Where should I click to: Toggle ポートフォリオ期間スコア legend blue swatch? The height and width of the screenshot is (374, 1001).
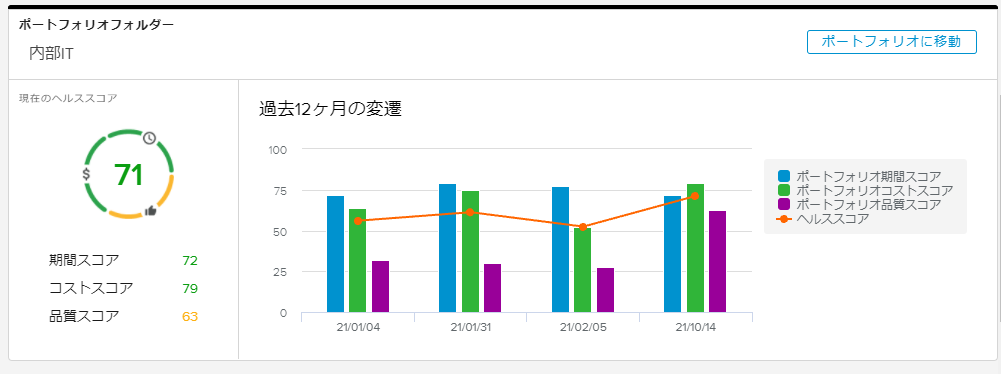[x=784, y=176]
